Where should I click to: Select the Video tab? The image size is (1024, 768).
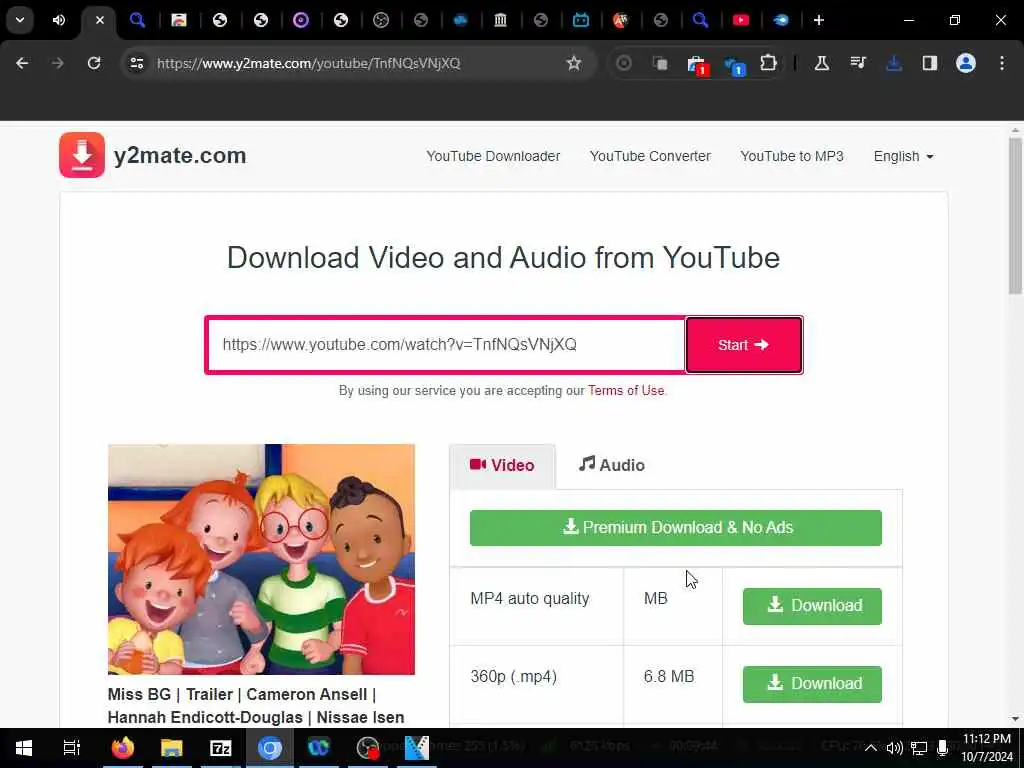pyautogui.click(x=502, y=465)
